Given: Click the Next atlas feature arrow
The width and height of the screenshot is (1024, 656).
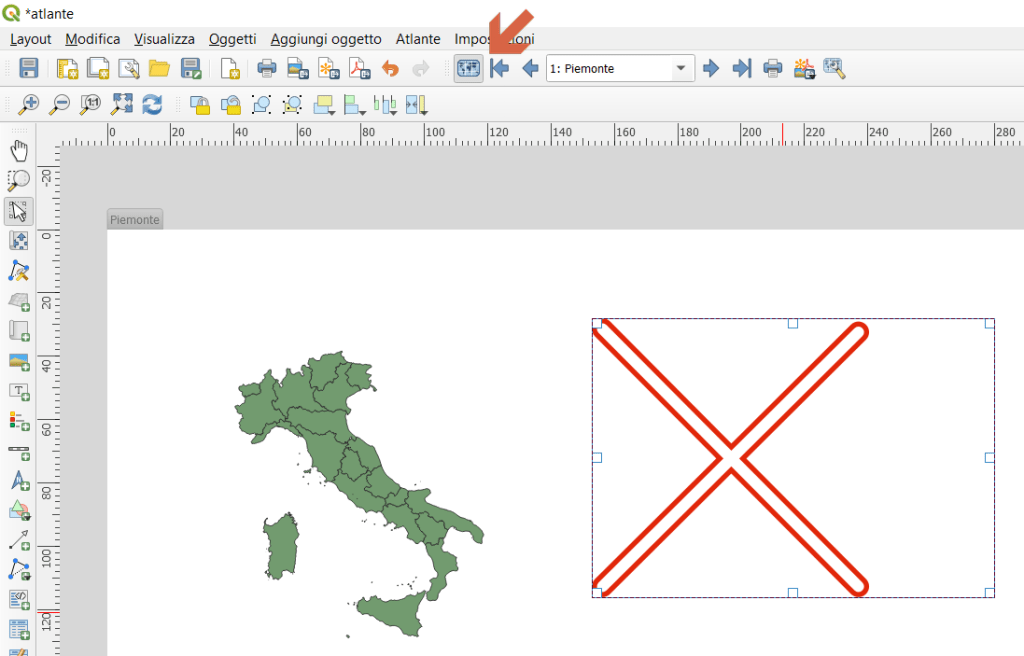Looking at the screenshot, I should pos(711,69).
